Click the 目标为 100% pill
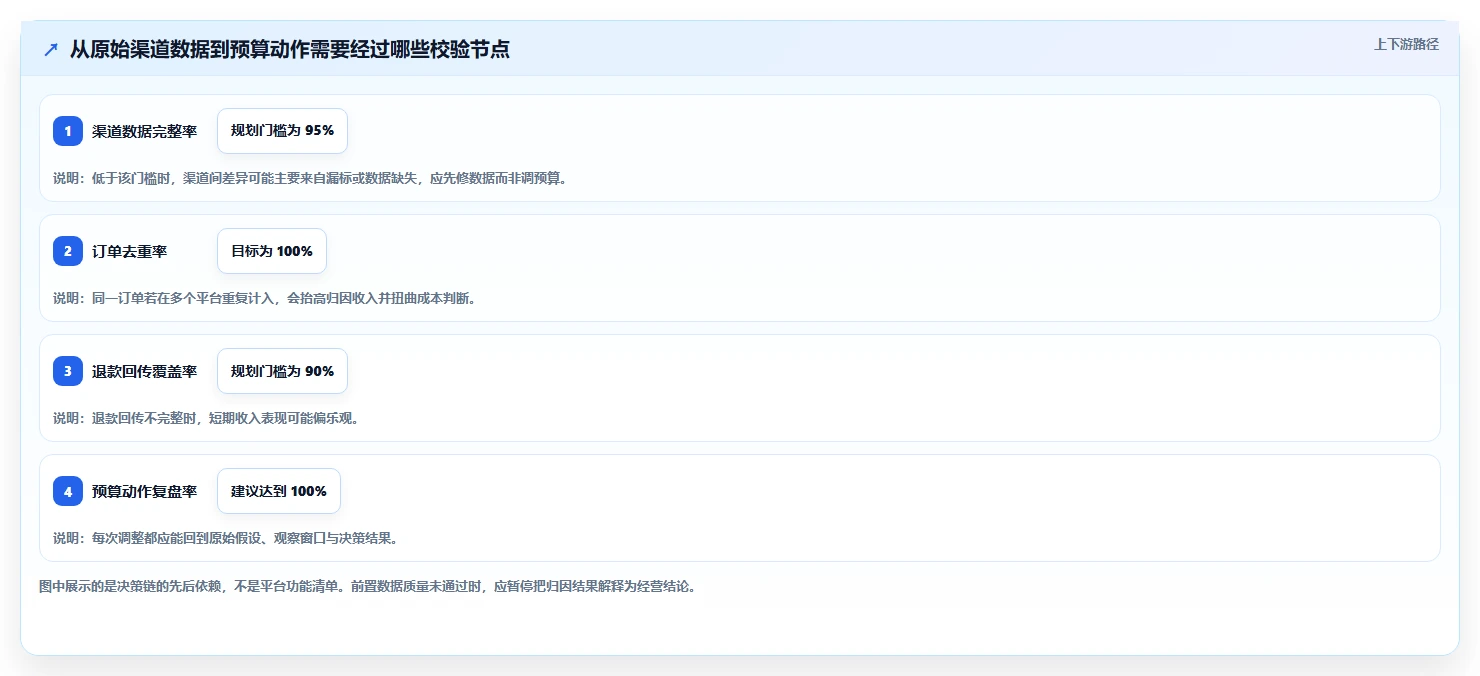Image resolution: width=1480 pixels, height=676 pixels. (x=272, y=251)
